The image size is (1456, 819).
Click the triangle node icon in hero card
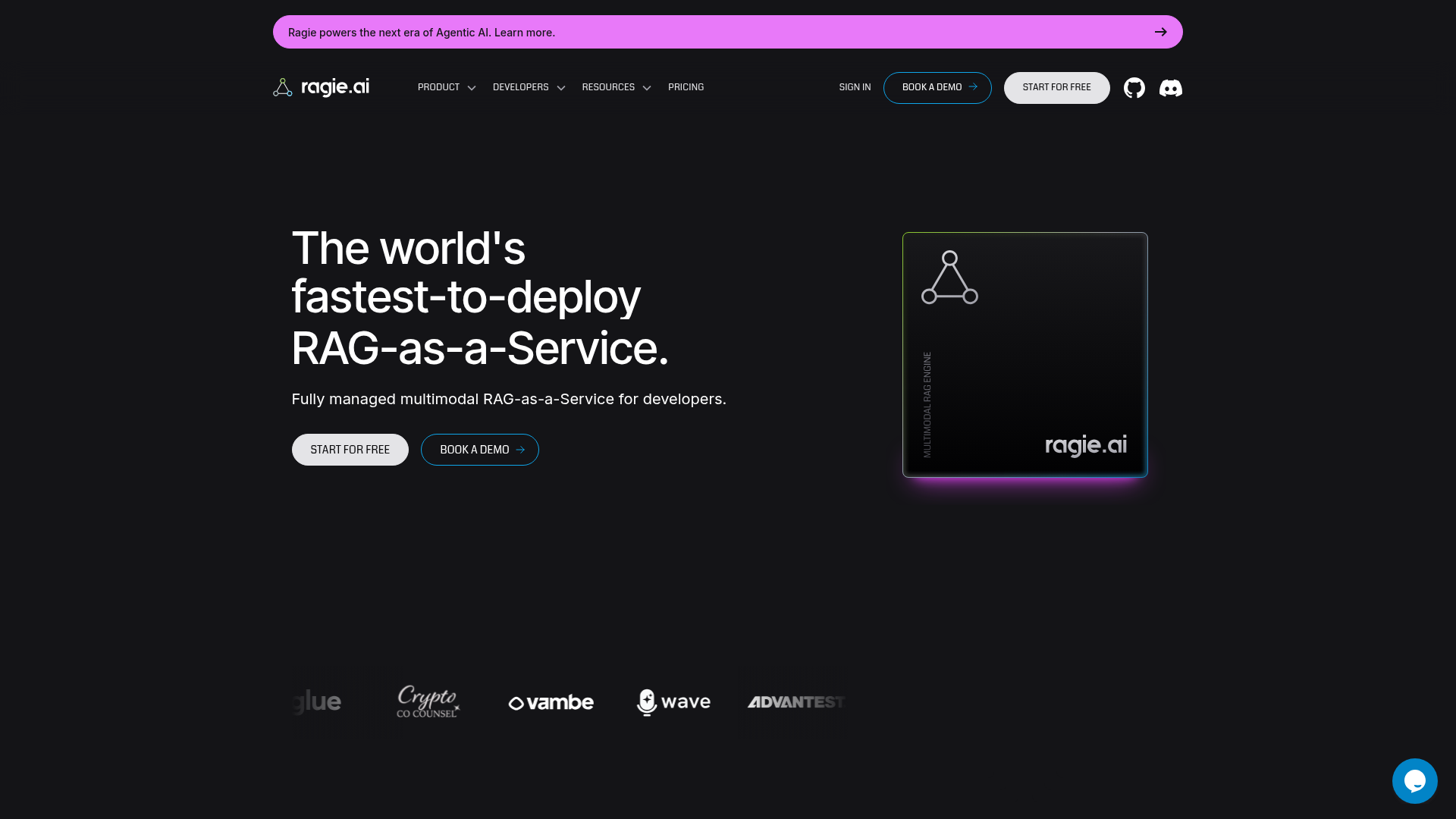[x=949, y=278]
